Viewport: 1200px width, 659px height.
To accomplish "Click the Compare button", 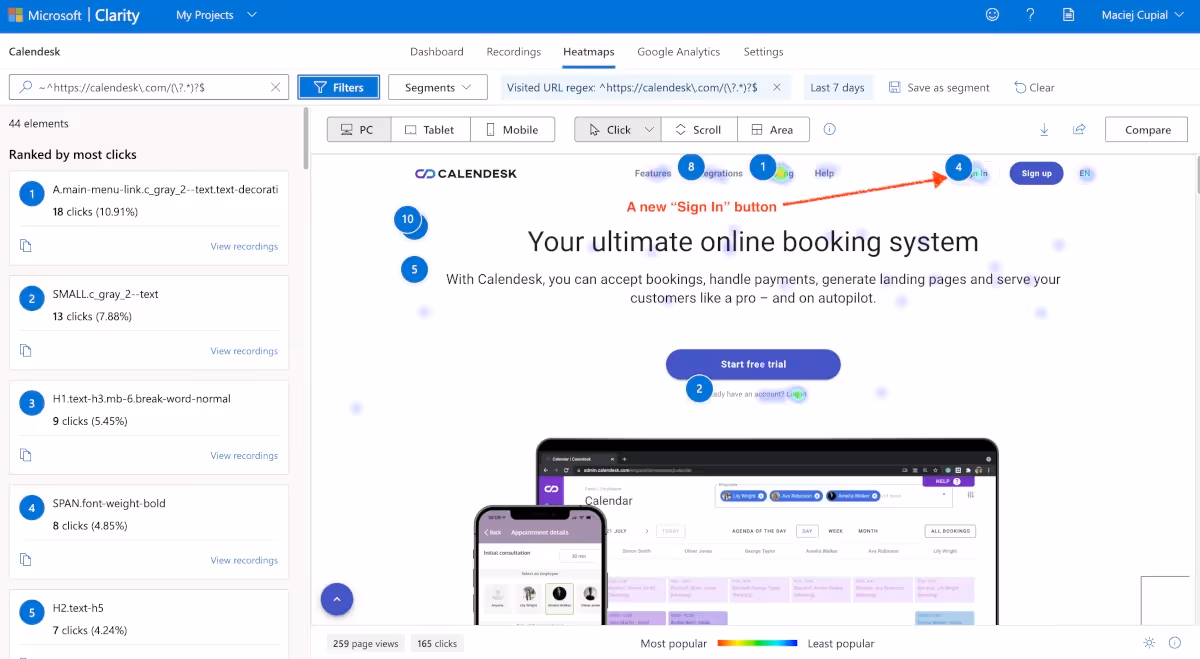I will [1146, 130].
